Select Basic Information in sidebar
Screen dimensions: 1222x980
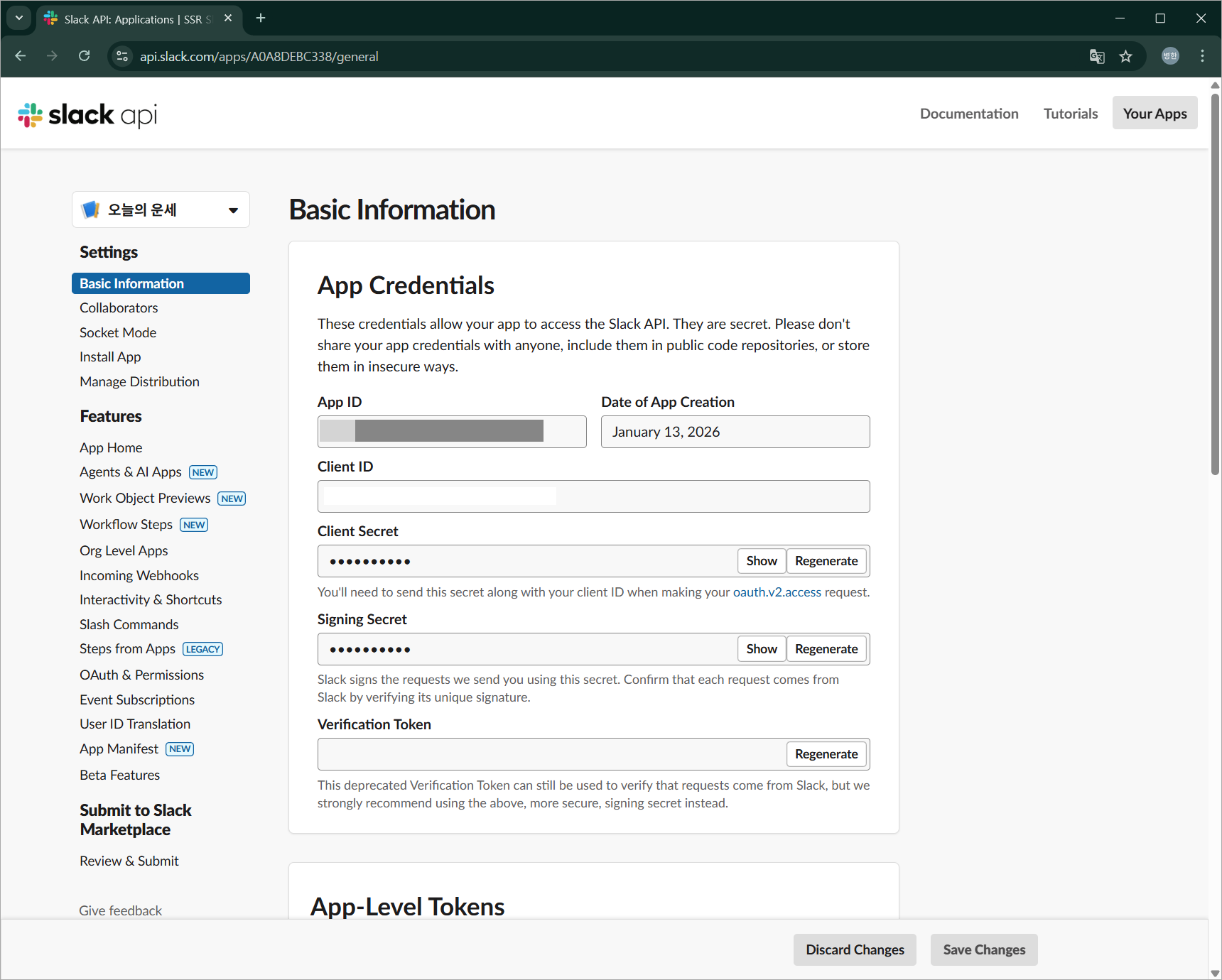pos(161,283)
